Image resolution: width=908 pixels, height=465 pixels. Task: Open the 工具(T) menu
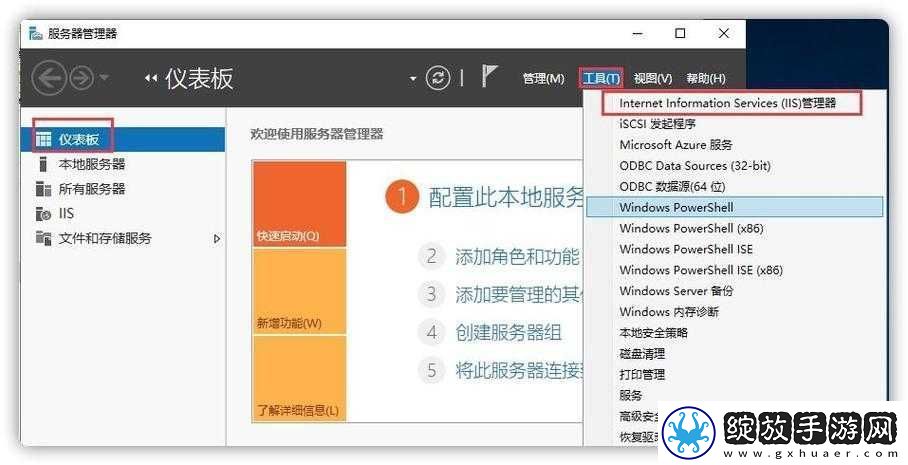tap(601, 78)
